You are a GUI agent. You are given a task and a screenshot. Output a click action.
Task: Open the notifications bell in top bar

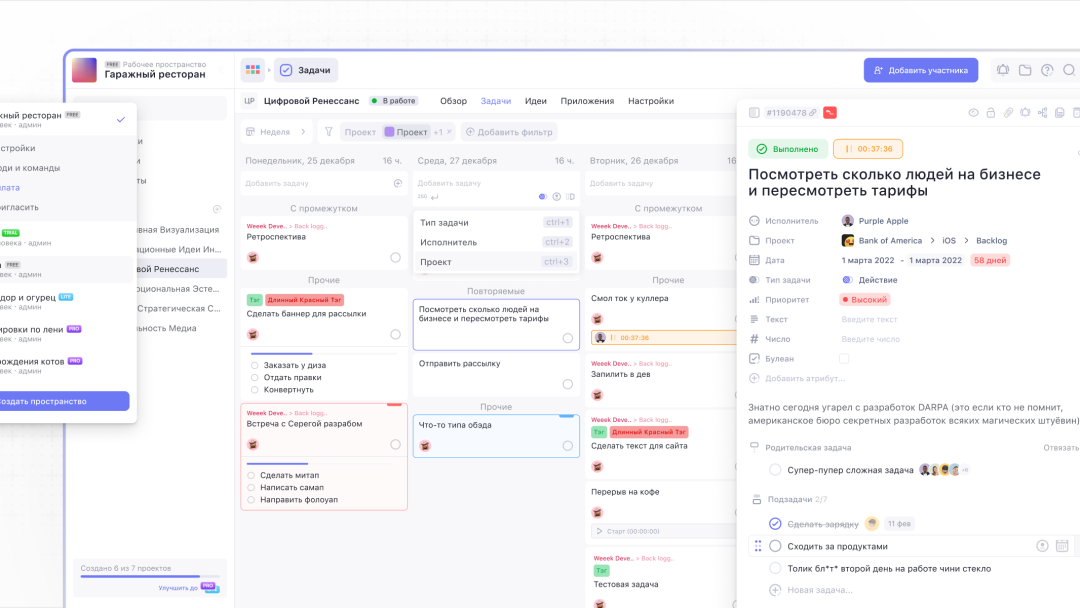point(1002,70)
